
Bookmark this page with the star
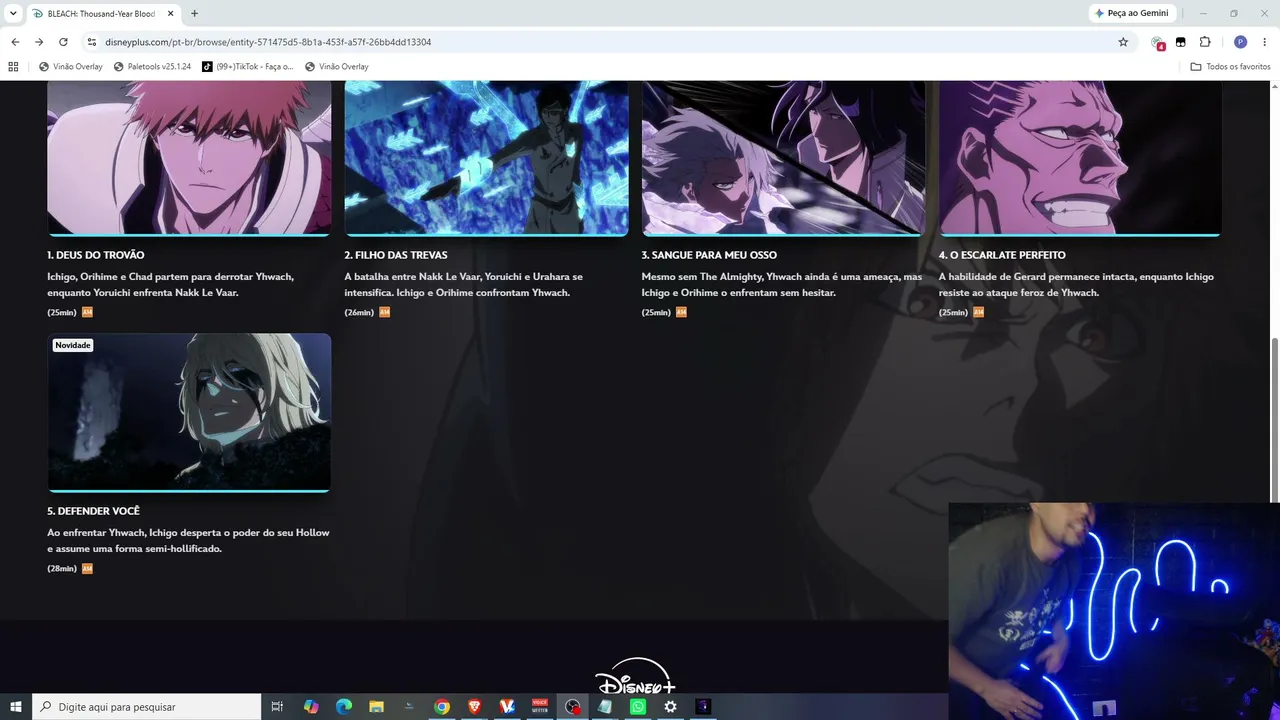coord(1123,42)
